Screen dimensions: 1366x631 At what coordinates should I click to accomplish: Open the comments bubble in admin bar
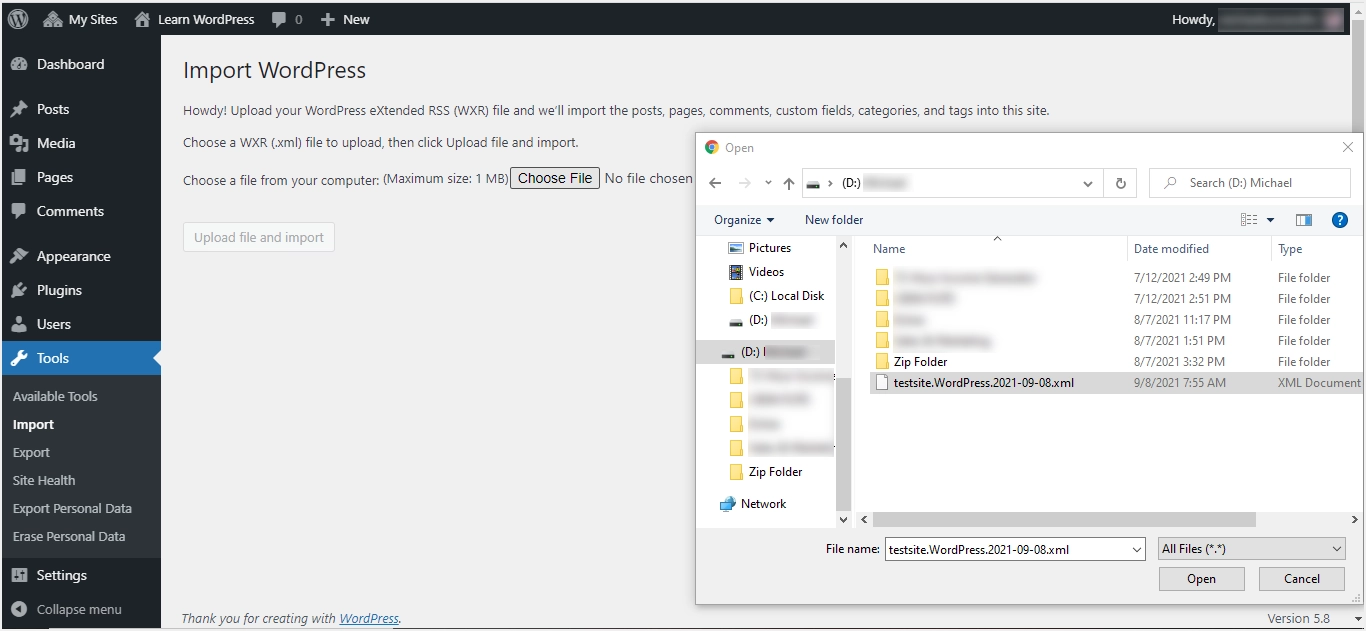[x=287, y=19]
